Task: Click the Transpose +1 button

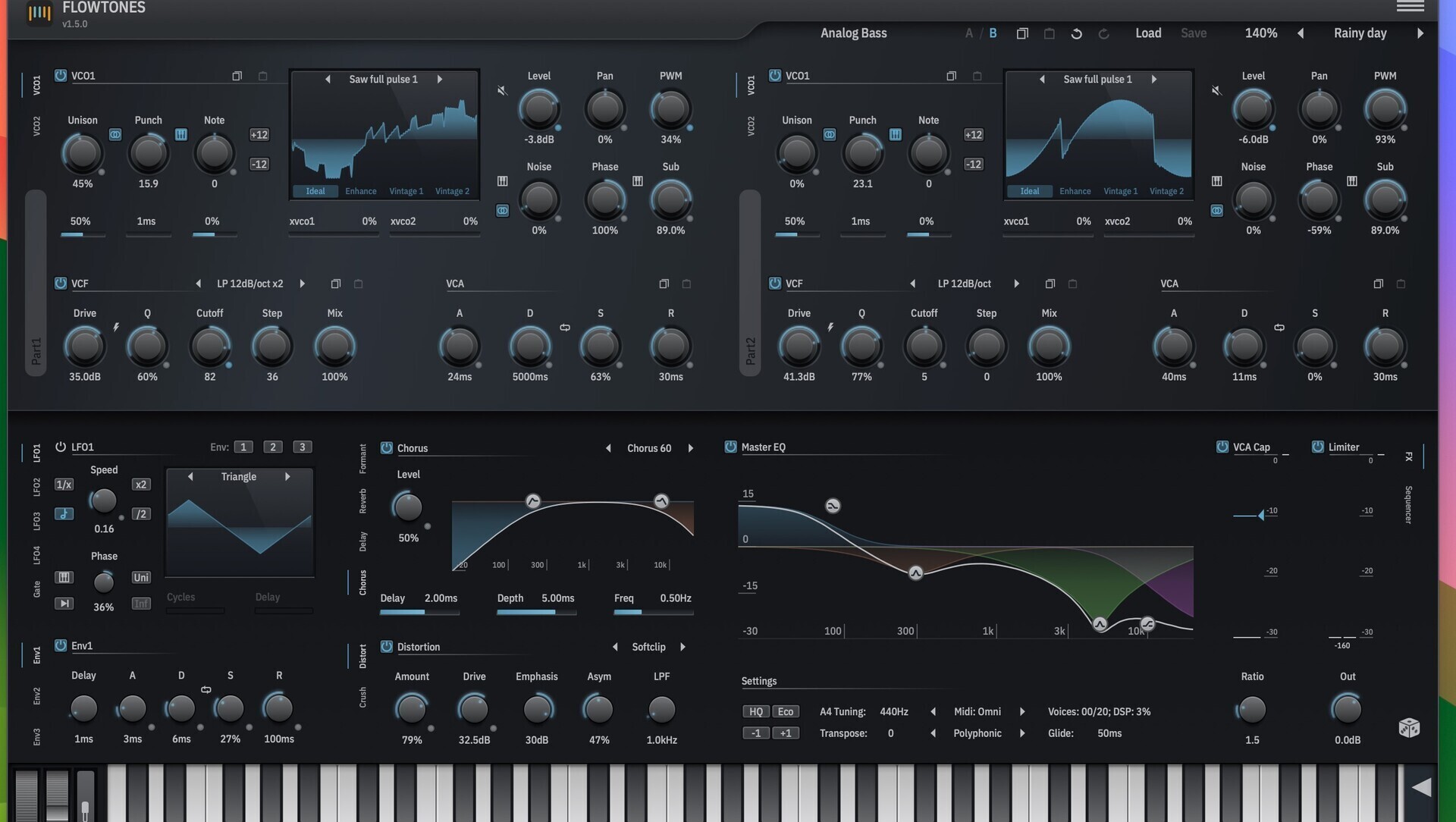Action: (x=786, y=734)
